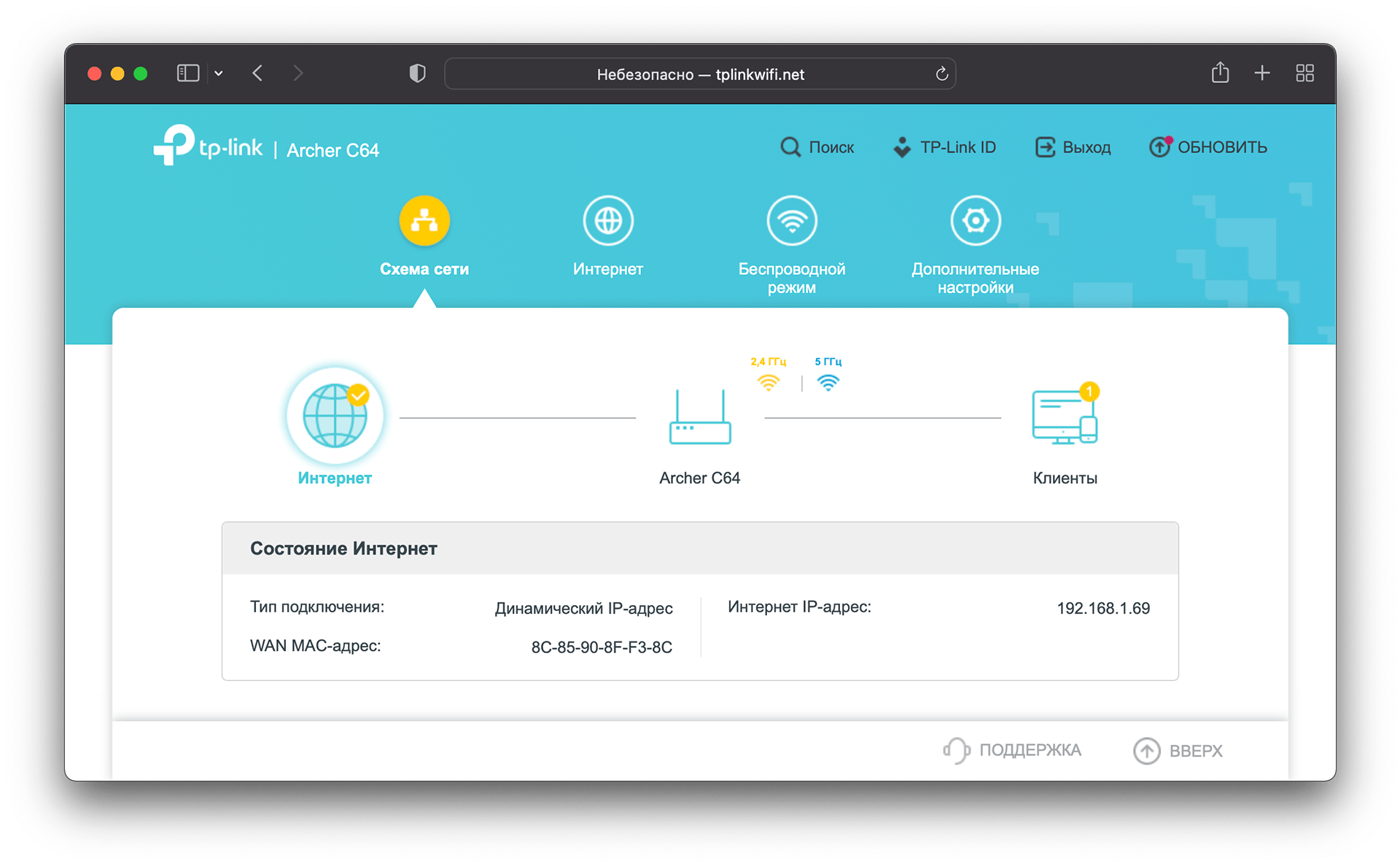The height and width of the screenshot is (866, 1400).
Task: Reload the page in address bar
Action: [941, 74]
